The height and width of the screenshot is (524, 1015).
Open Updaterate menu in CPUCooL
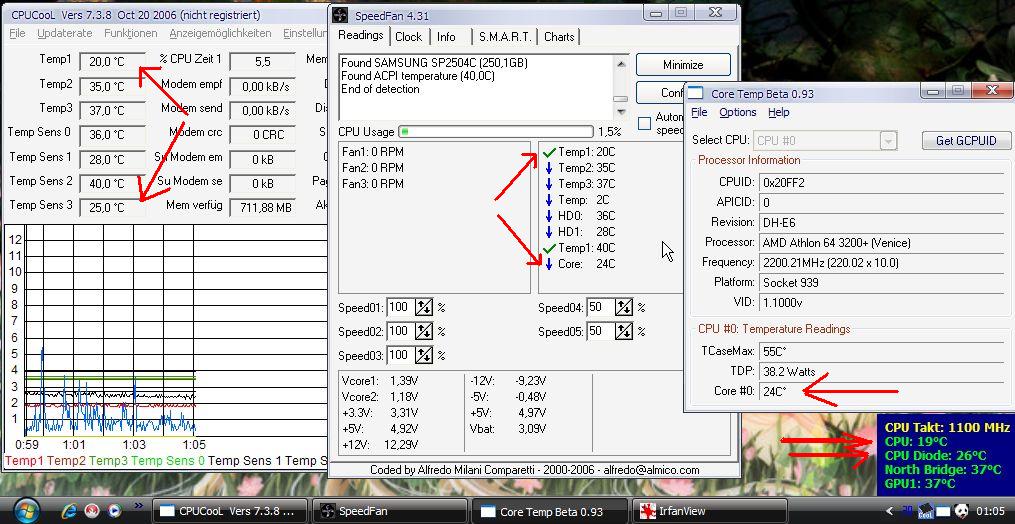click(65, 33)
